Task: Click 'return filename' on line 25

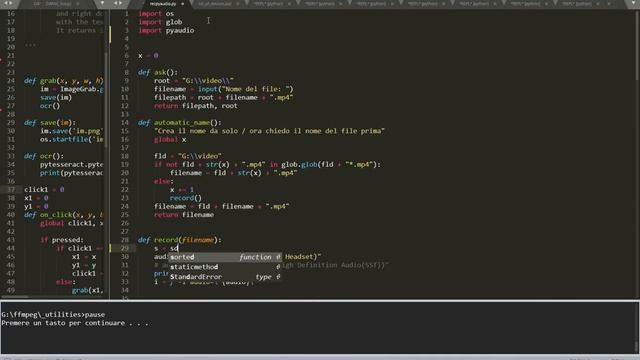Action: coord(184,215)
